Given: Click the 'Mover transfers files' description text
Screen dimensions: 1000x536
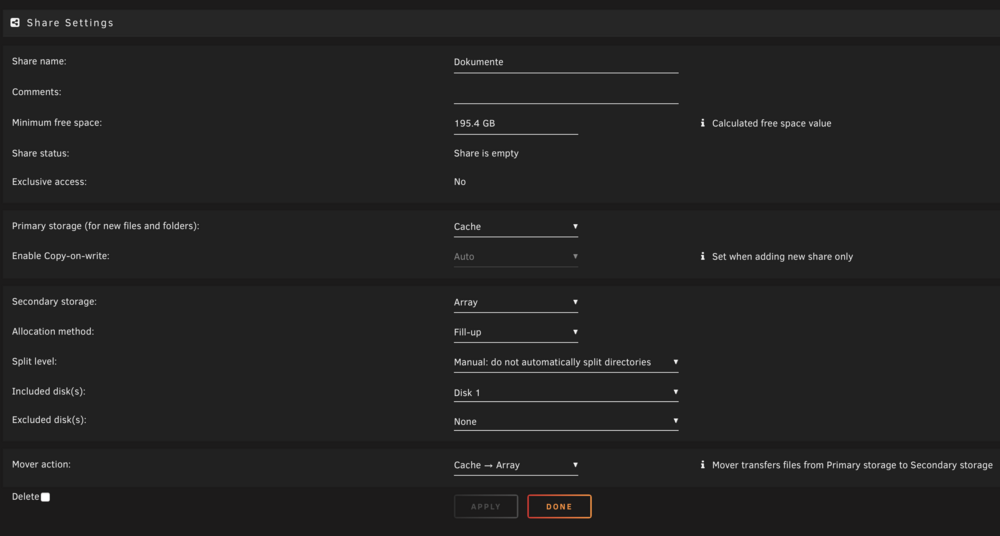Looking at the screenshot, I should pyautogui.click(x=852, y=465).
